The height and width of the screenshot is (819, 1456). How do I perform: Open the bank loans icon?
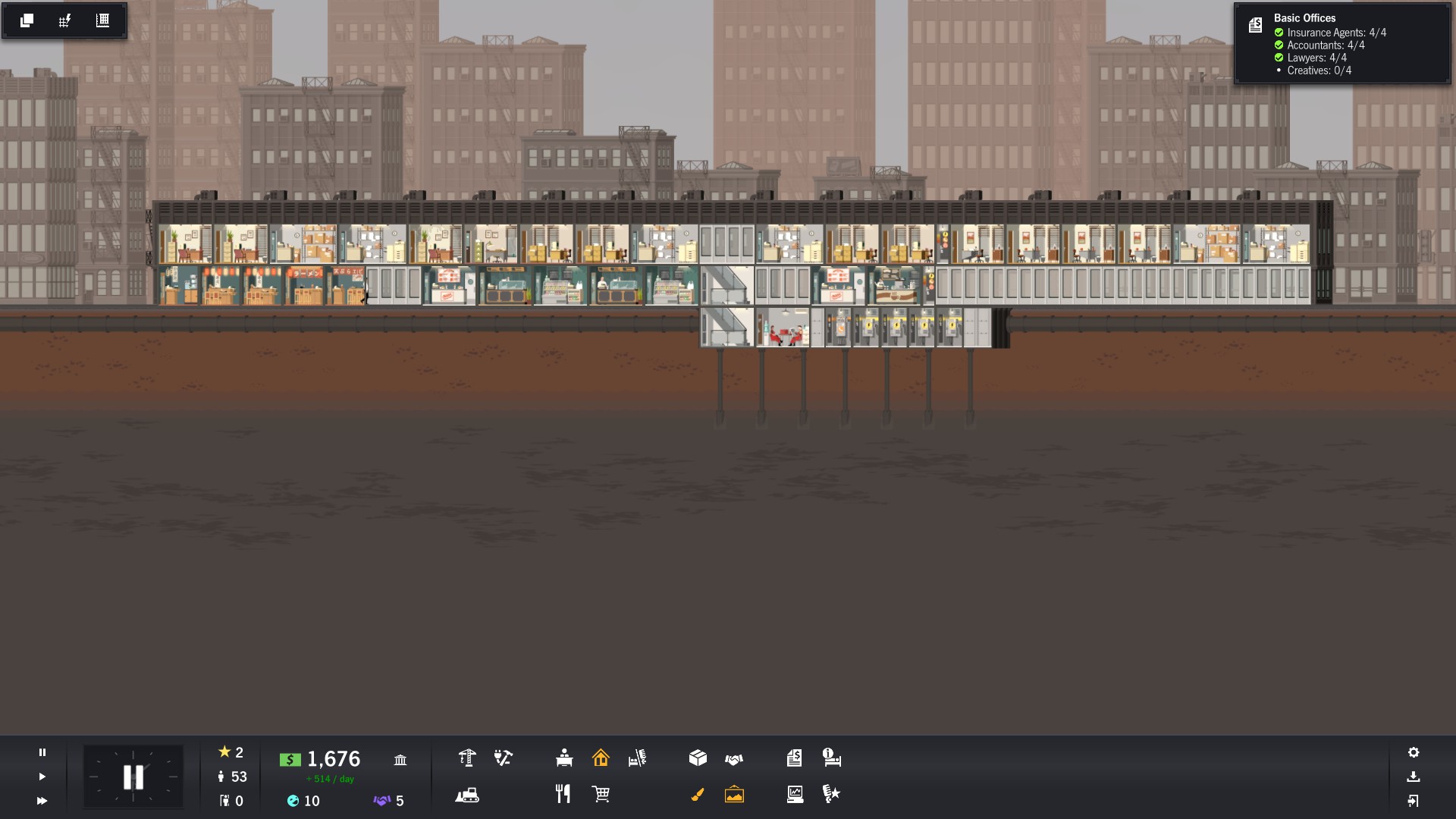pos(400,759)
